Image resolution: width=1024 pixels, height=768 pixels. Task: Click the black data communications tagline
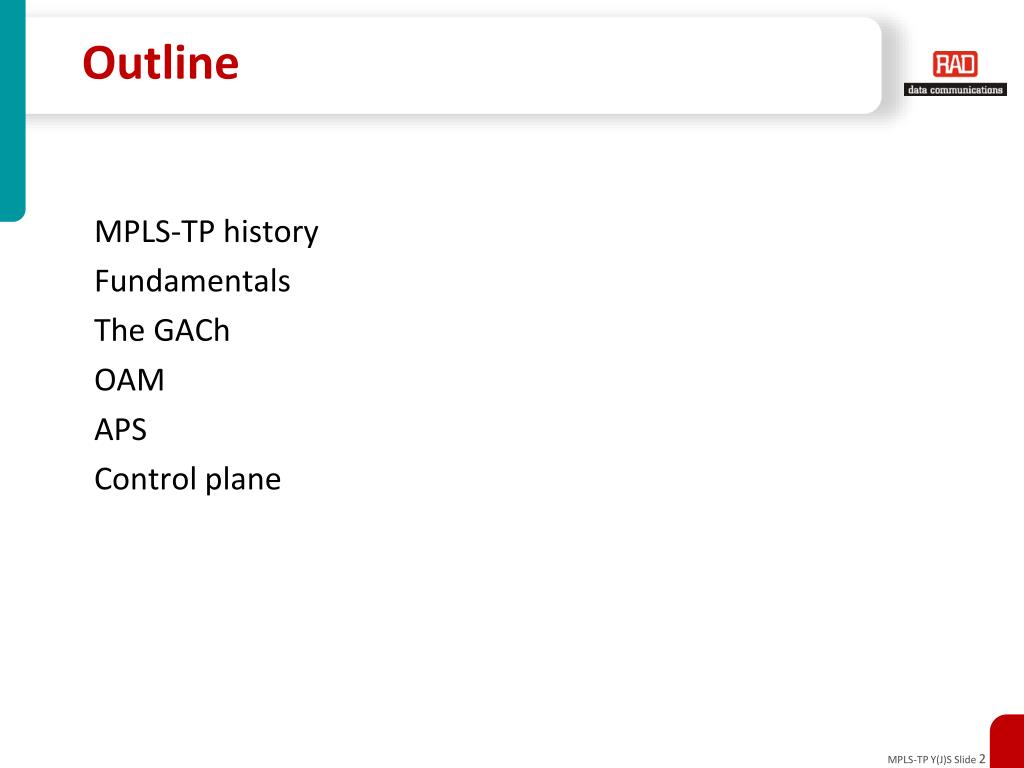(x=955, y=90)
